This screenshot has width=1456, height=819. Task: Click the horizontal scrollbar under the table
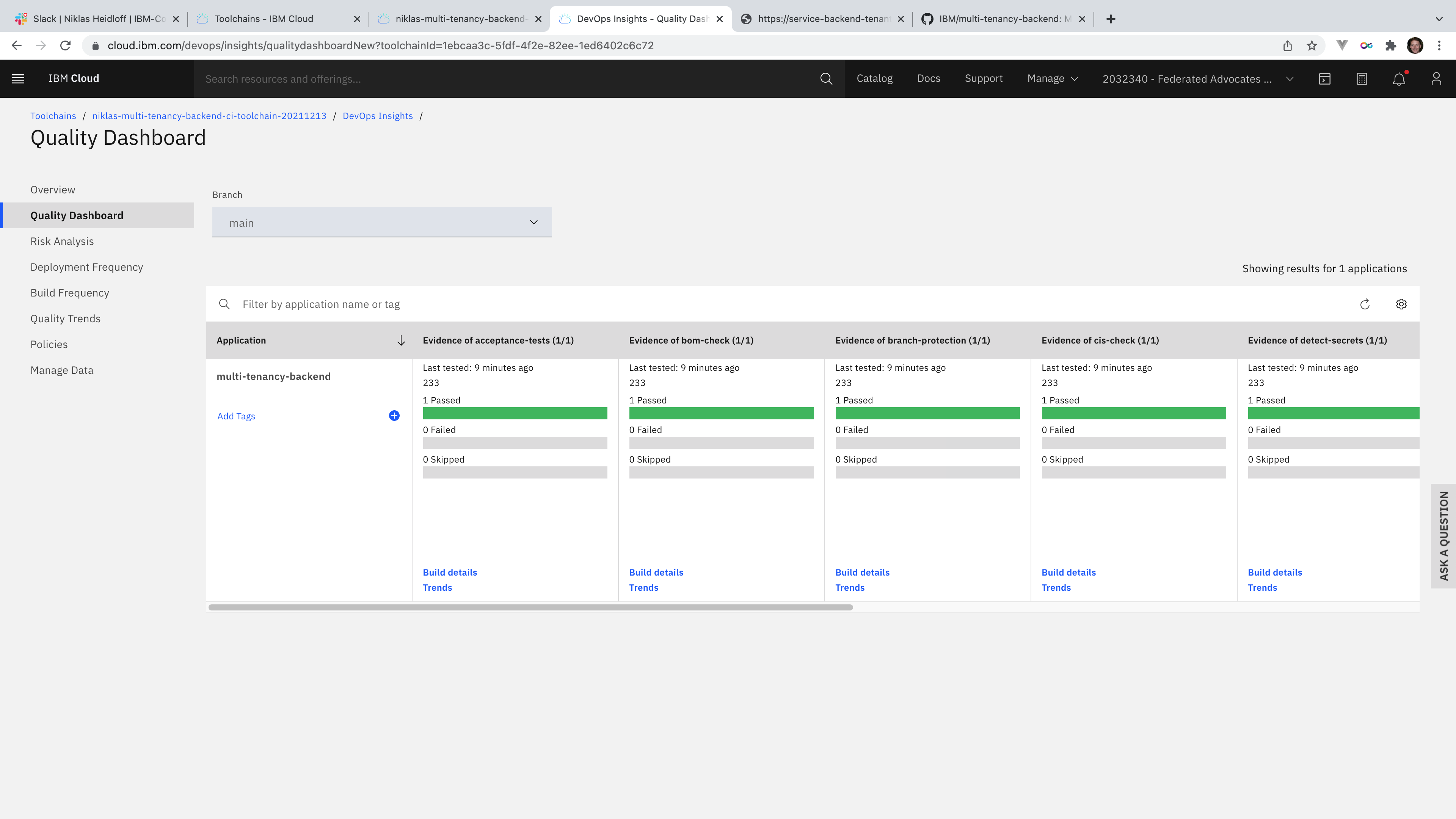pos(530,607)
